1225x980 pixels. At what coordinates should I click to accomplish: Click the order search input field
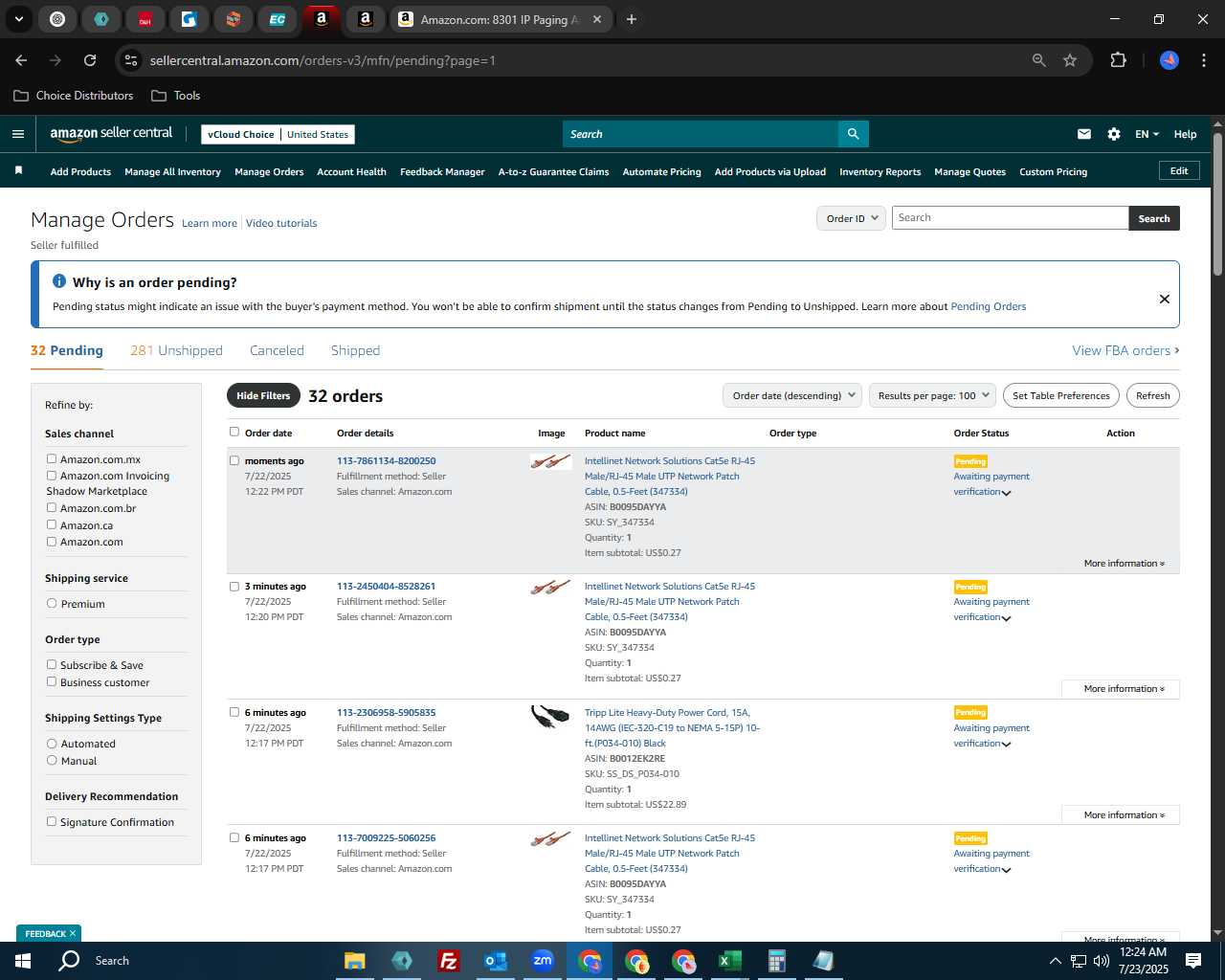(x=1010, y=218)
